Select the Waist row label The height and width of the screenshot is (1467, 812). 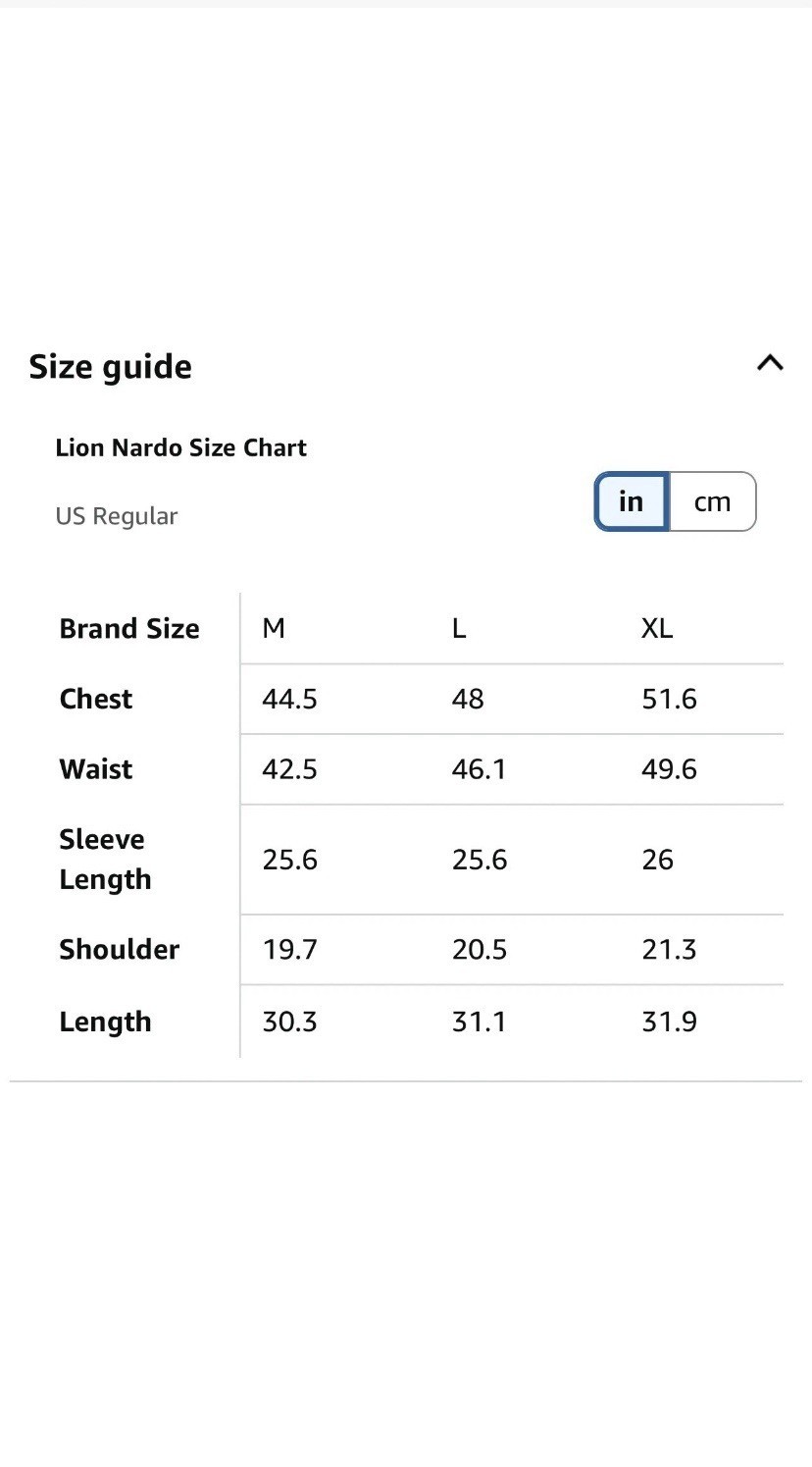95,769
